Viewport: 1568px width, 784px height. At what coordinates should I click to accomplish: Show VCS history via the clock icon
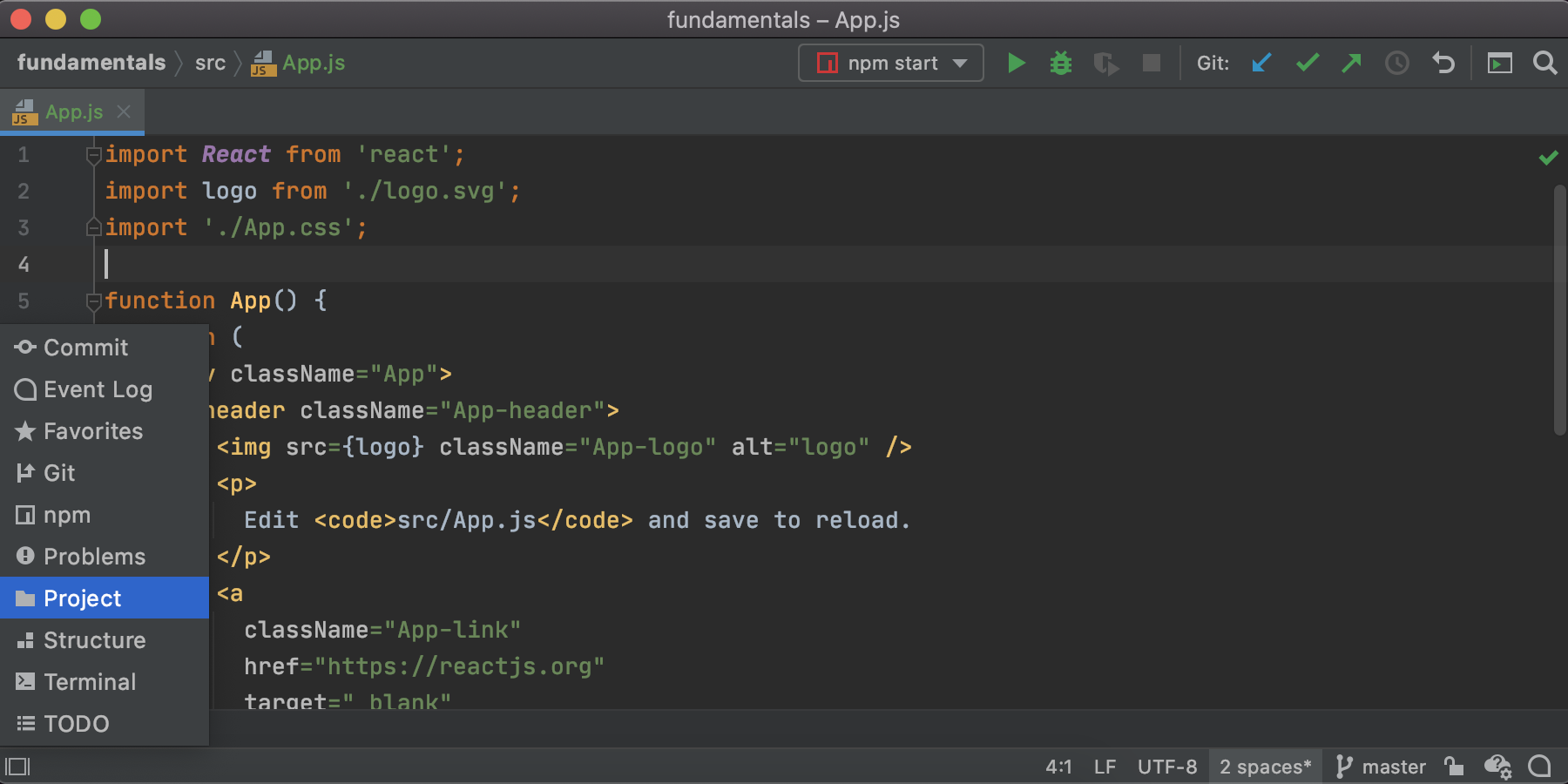1396,62
